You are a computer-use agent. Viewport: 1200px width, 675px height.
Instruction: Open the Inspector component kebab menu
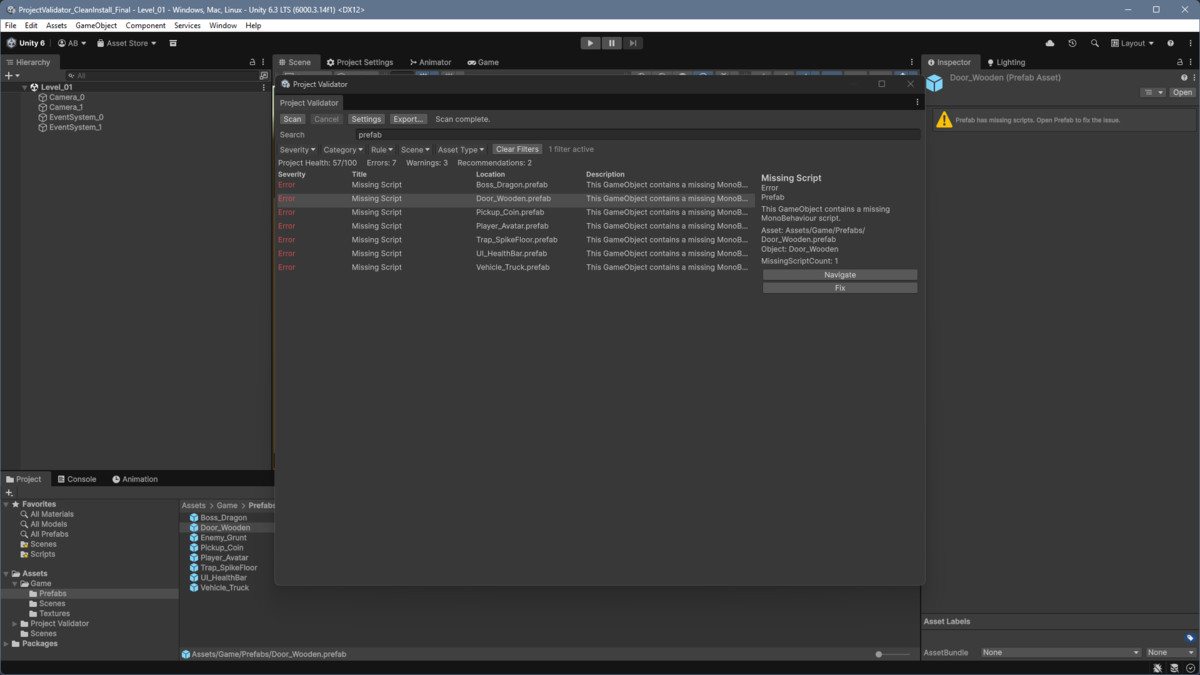(1192, 77)
